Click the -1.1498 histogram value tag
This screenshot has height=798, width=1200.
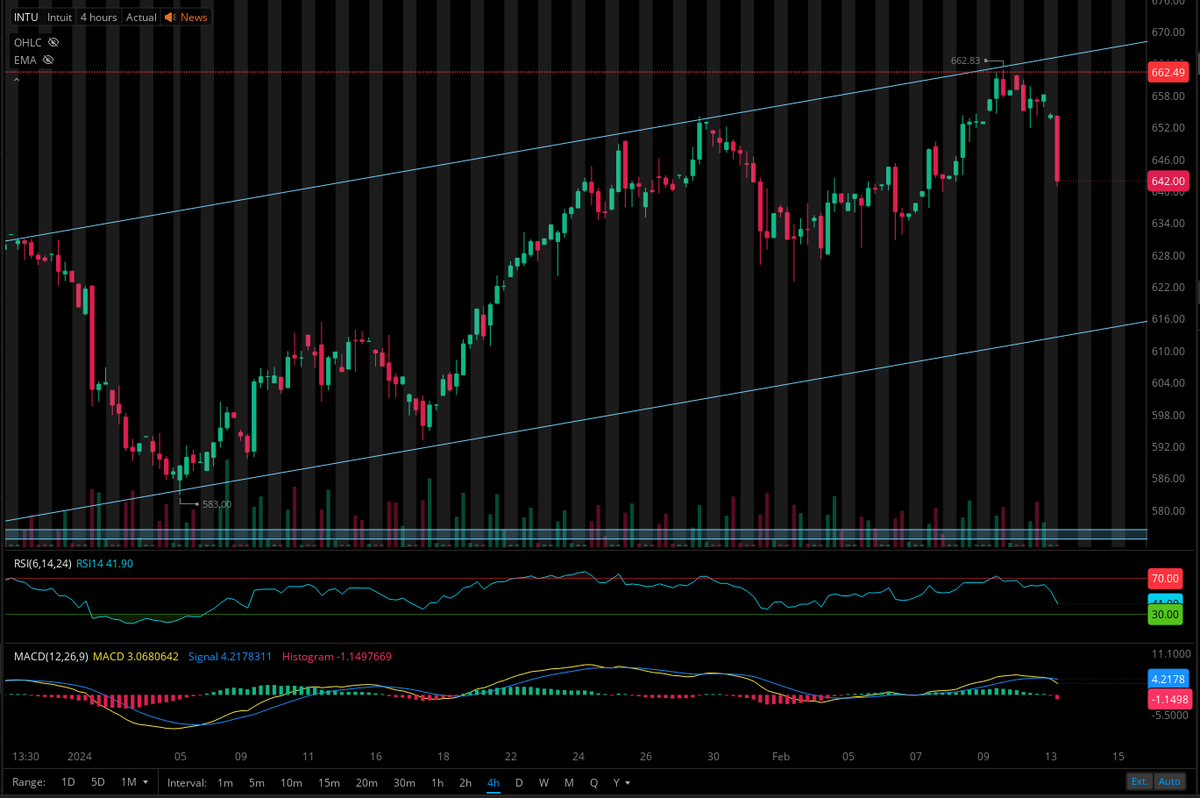tap(1168, 699)
